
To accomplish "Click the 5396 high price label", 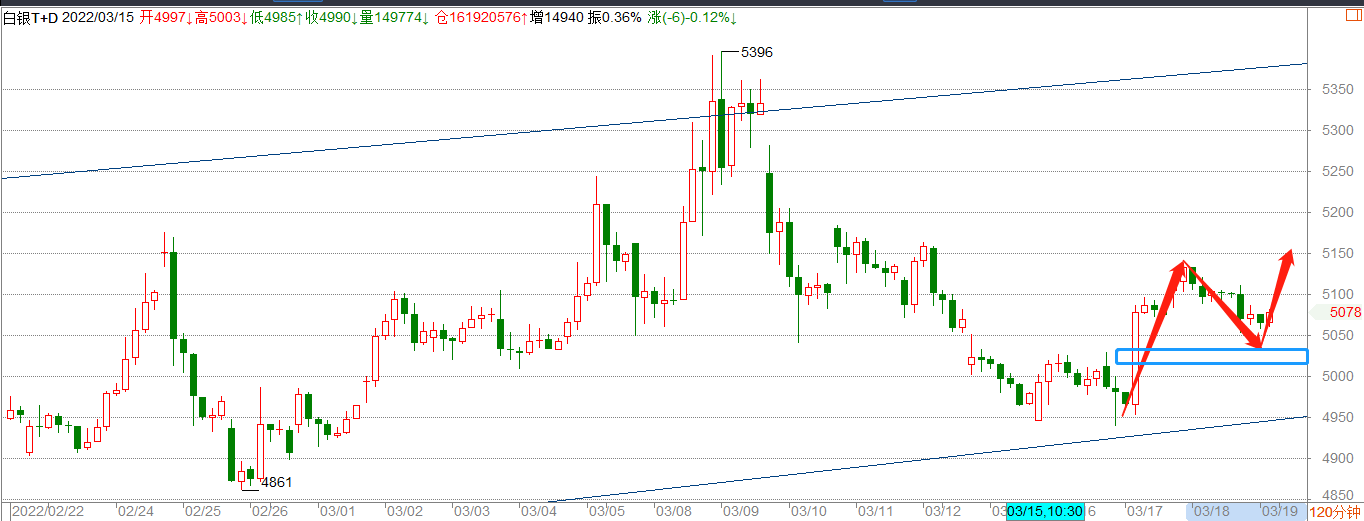I will pyautogui.click(x=756, y=52).
